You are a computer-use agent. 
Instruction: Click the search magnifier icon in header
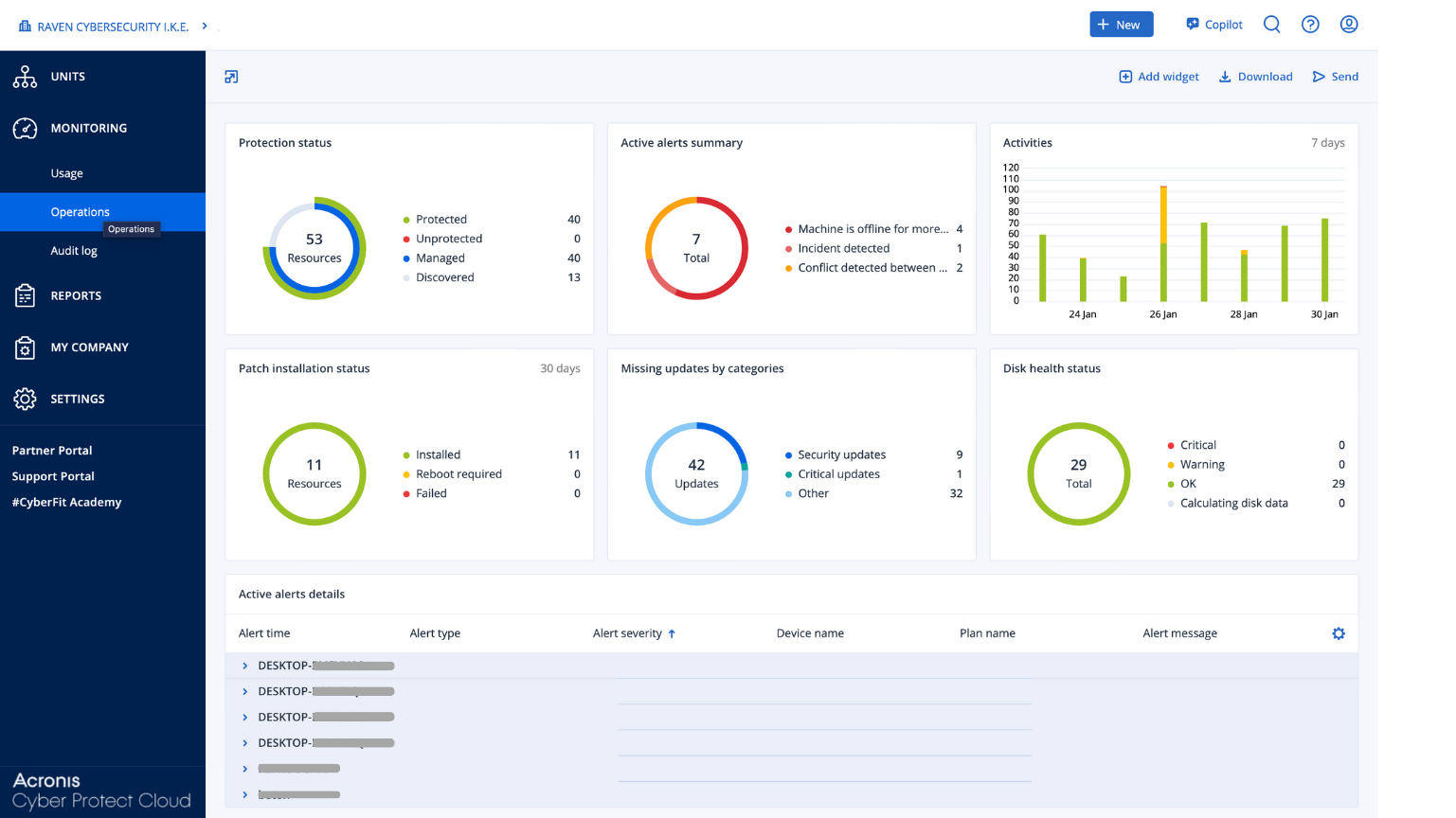[x=1271, y=25]
